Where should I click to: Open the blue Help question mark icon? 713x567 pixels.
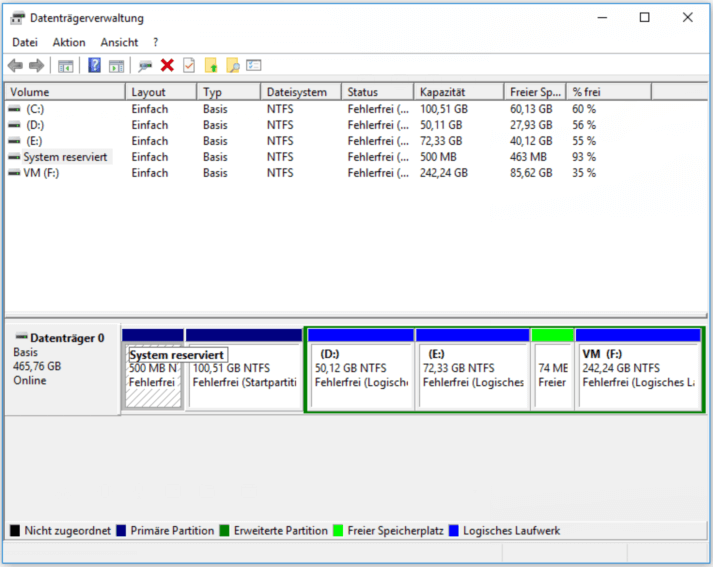pyautogui.click(x=94, y=65)
